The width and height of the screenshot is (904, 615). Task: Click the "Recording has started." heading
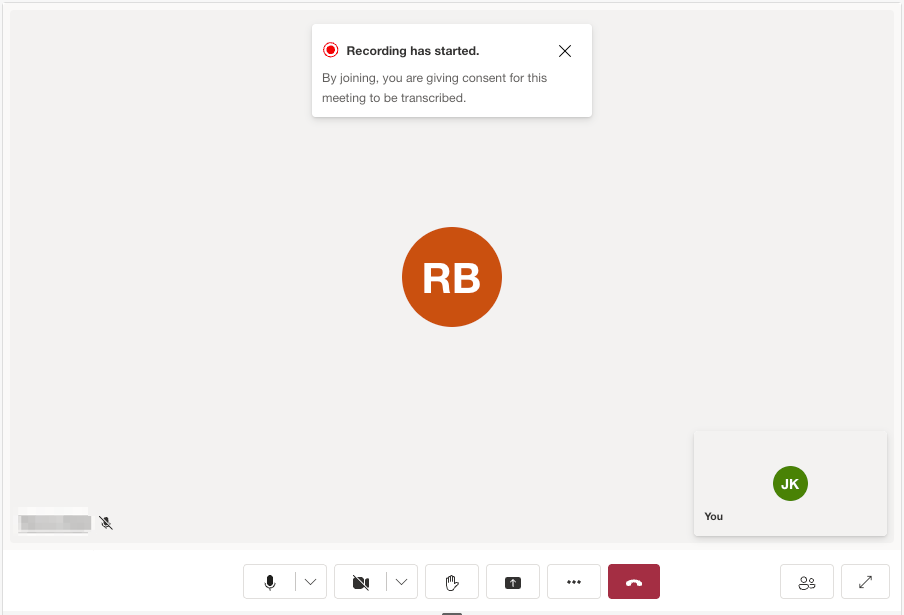coord(413,51)
